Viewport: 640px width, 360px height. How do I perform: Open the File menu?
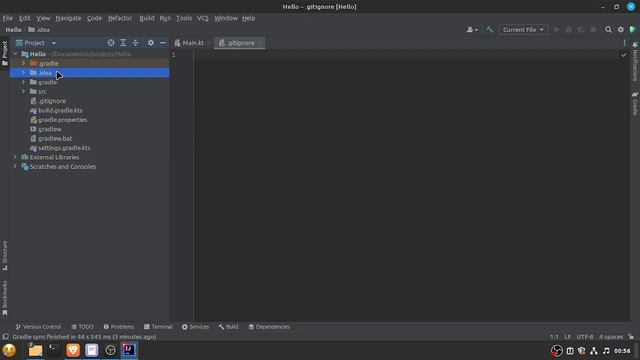point(7,18)
